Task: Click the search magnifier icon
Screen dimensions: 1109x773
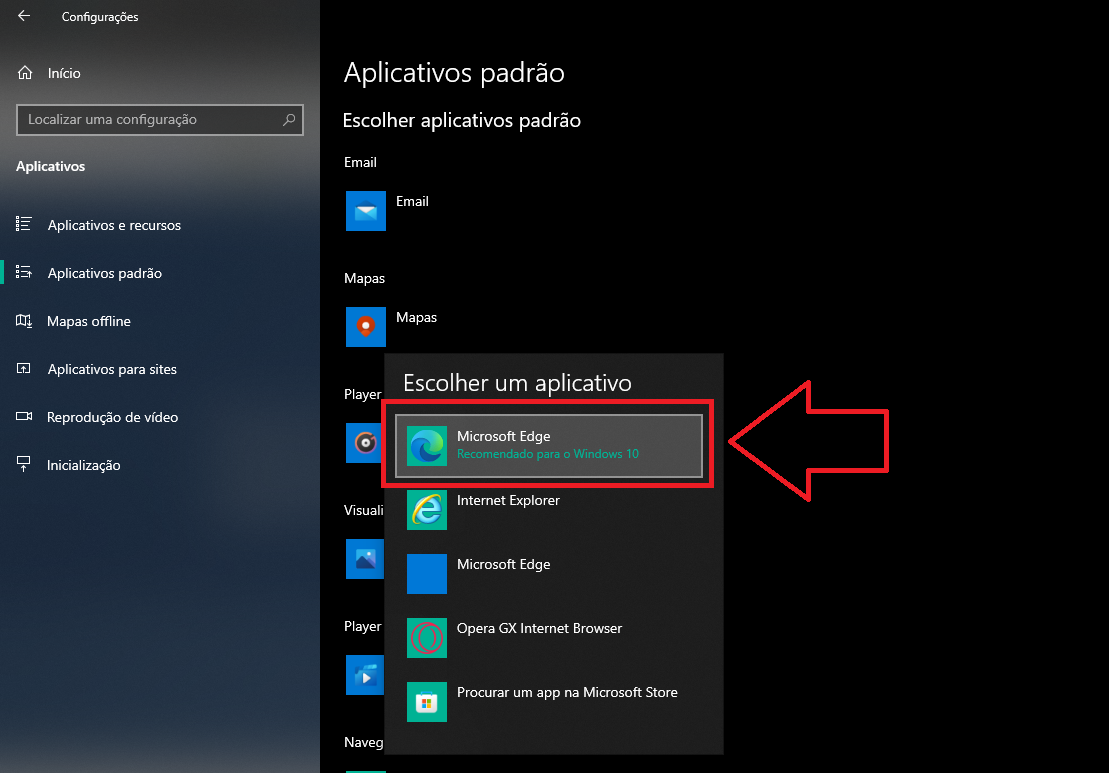Action: pyautogui.click(x=289, y=120)
